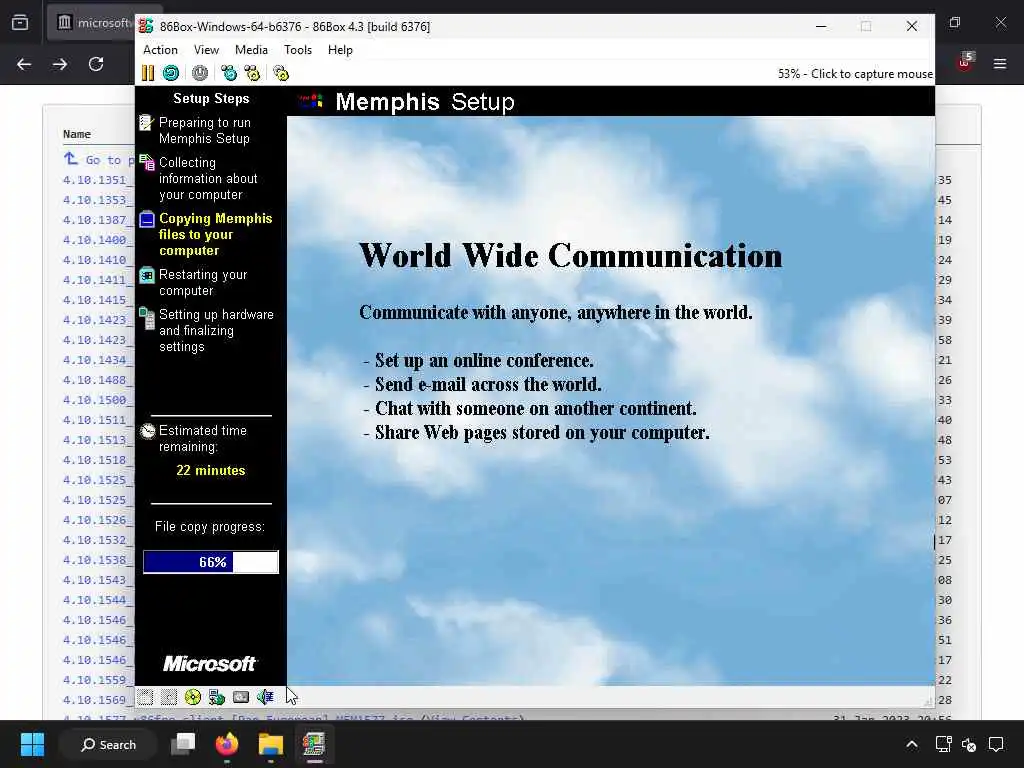Switch to Firefox from the taskbar
This screenshot has width=1024, height=768.
pyautogui.click(x=227, y=744)
